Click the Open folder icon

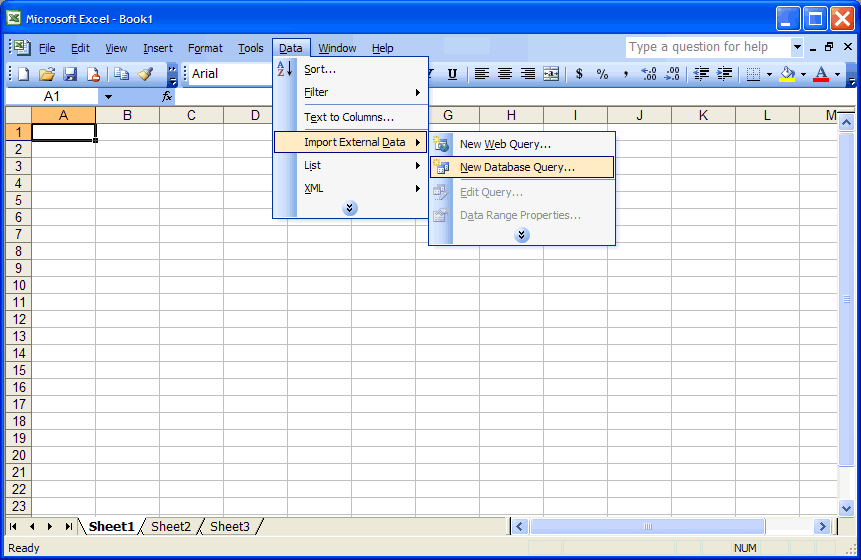tap(47, 74)
